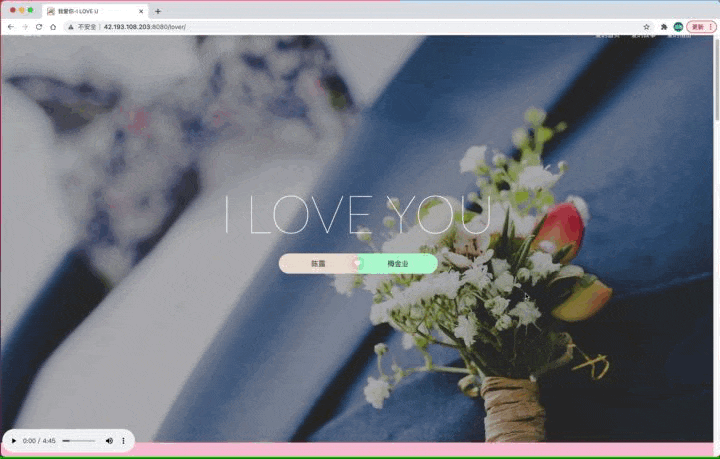
Task: Click the 0:00 / 4:45 time display
Action: (x=39, y=441)
